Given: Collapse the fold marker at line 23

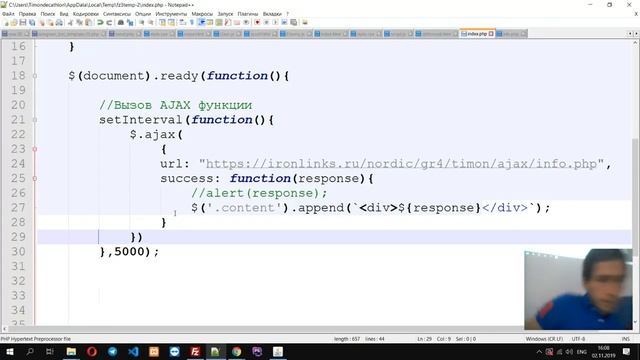Looking at the screenshot, I should [x=35, y=149].
